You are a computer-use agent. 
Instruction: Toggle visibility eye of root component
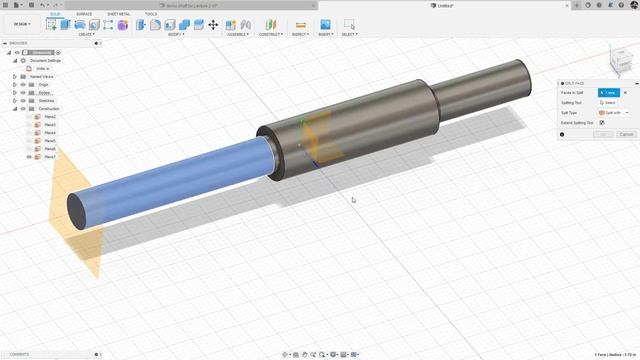pos(17,52)
